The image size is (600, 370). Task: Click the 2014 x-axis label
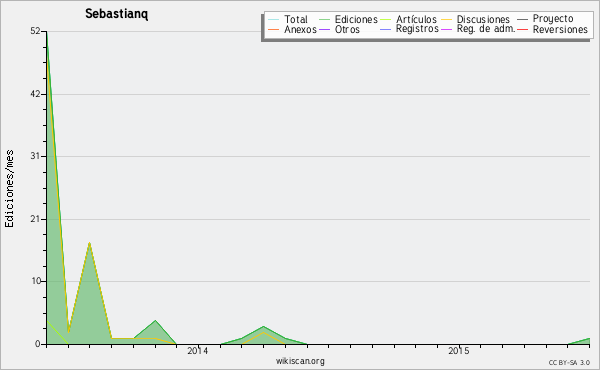click(x=197, y=350)
